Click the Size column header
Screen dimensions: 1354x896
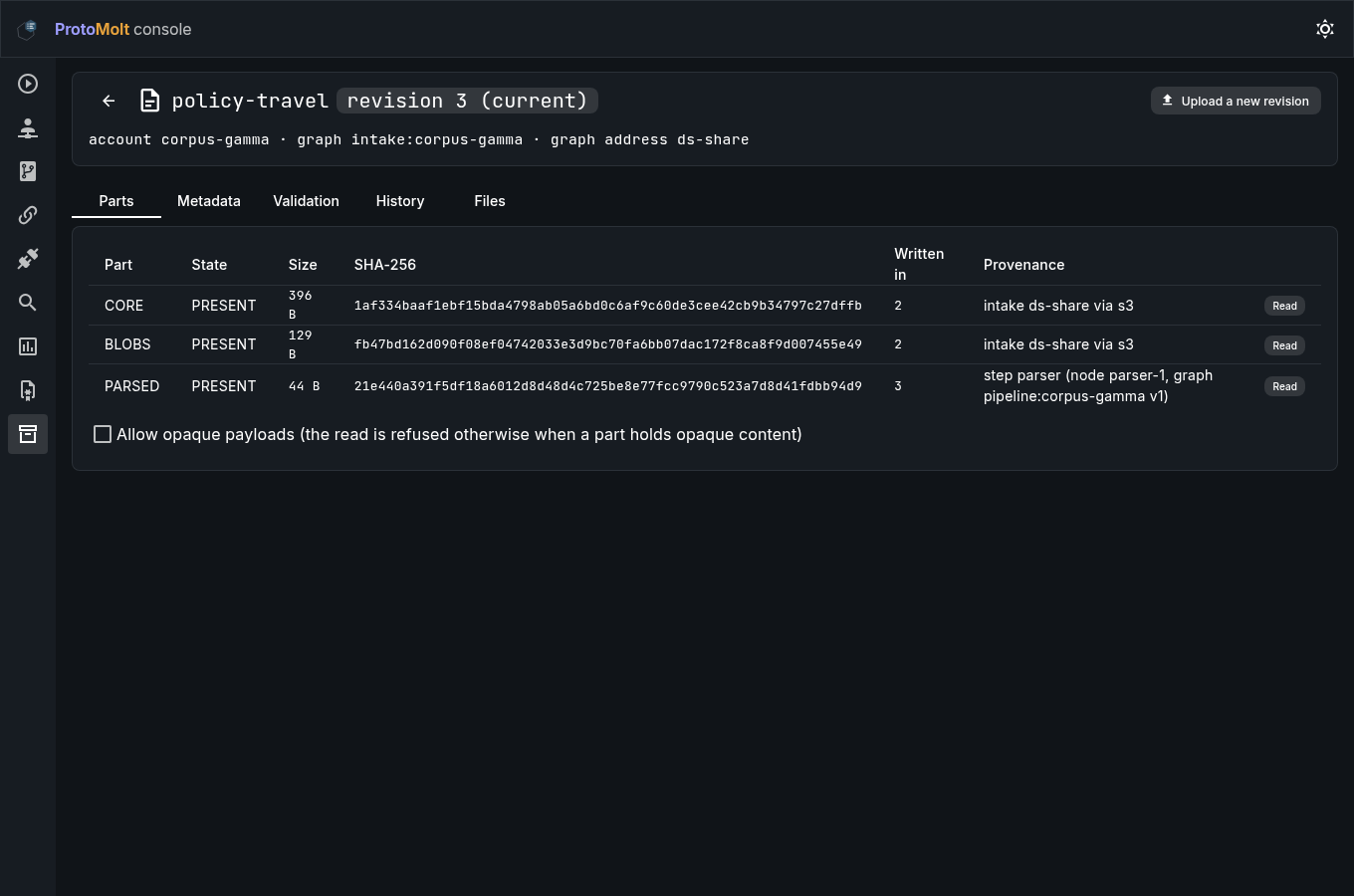(x=303, y=265)
